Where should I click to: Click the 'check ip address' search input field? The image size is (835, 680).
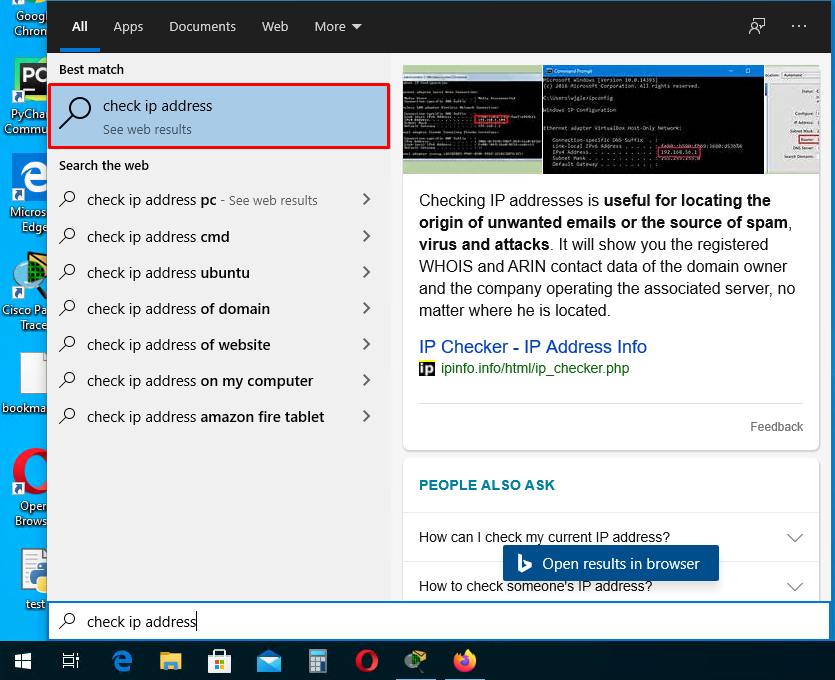point(439,621)
